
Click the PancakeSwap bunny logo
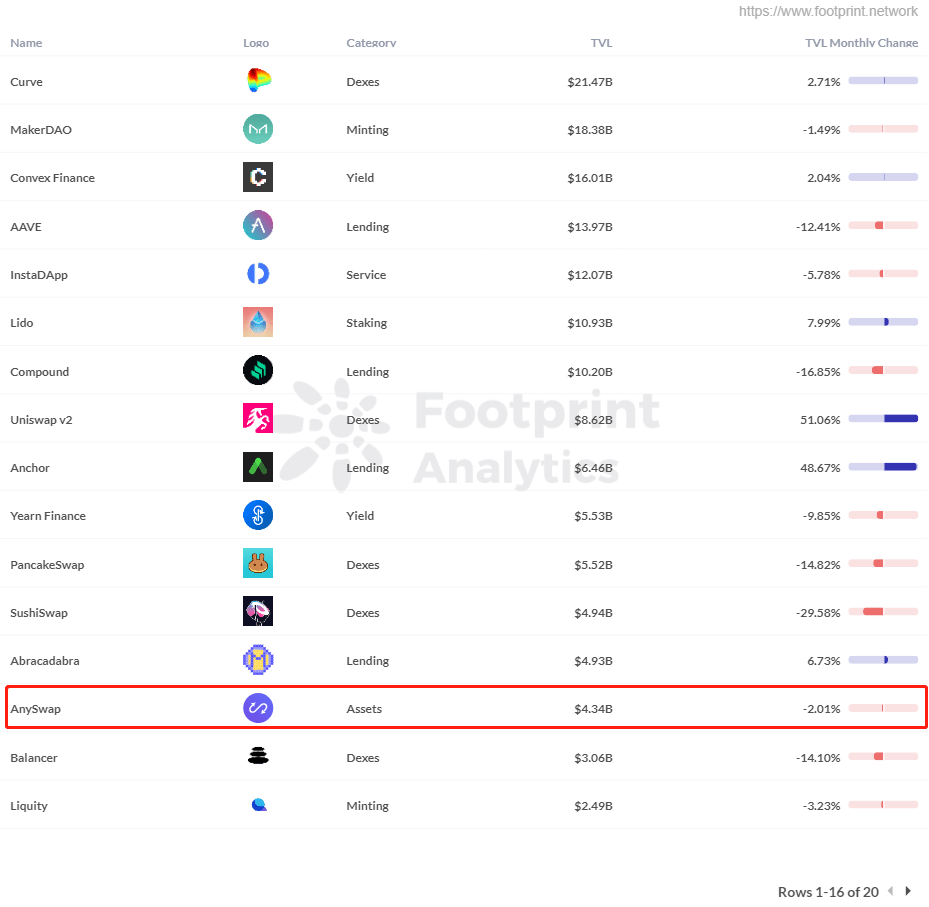[x=258, y=564]
